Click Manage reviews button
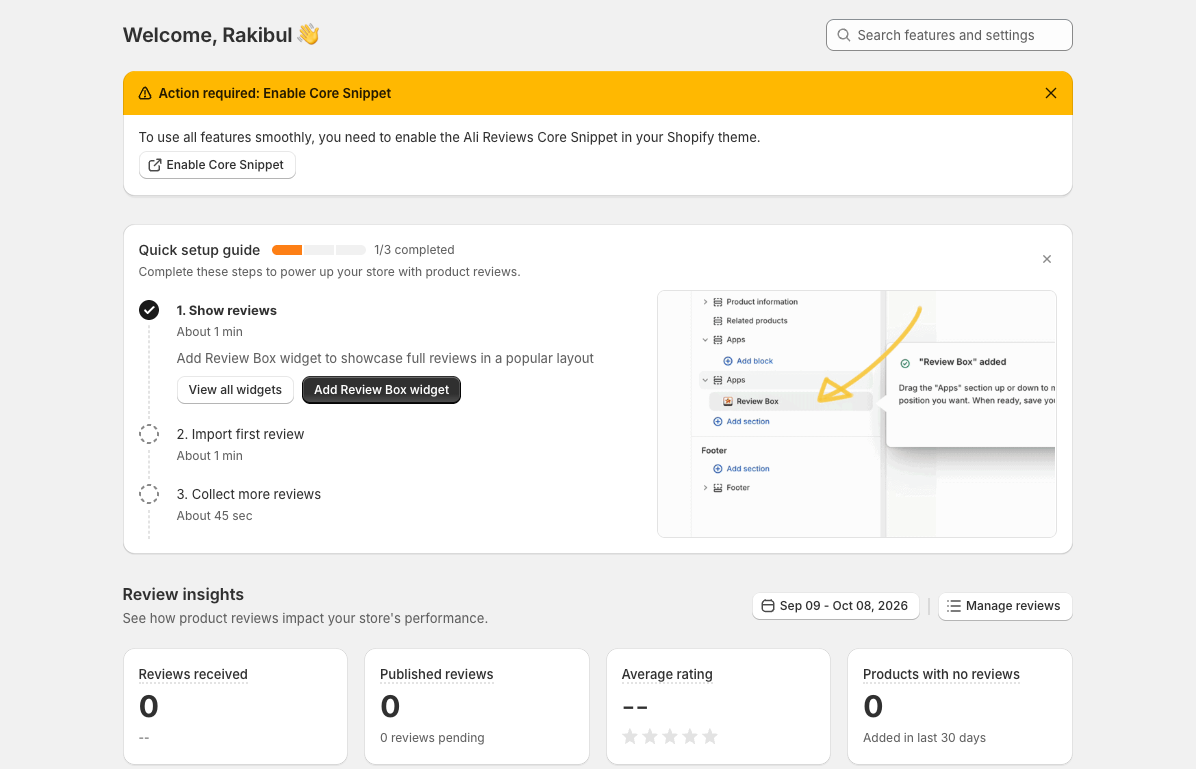 pyautogui.click(x=1005, y=606)
